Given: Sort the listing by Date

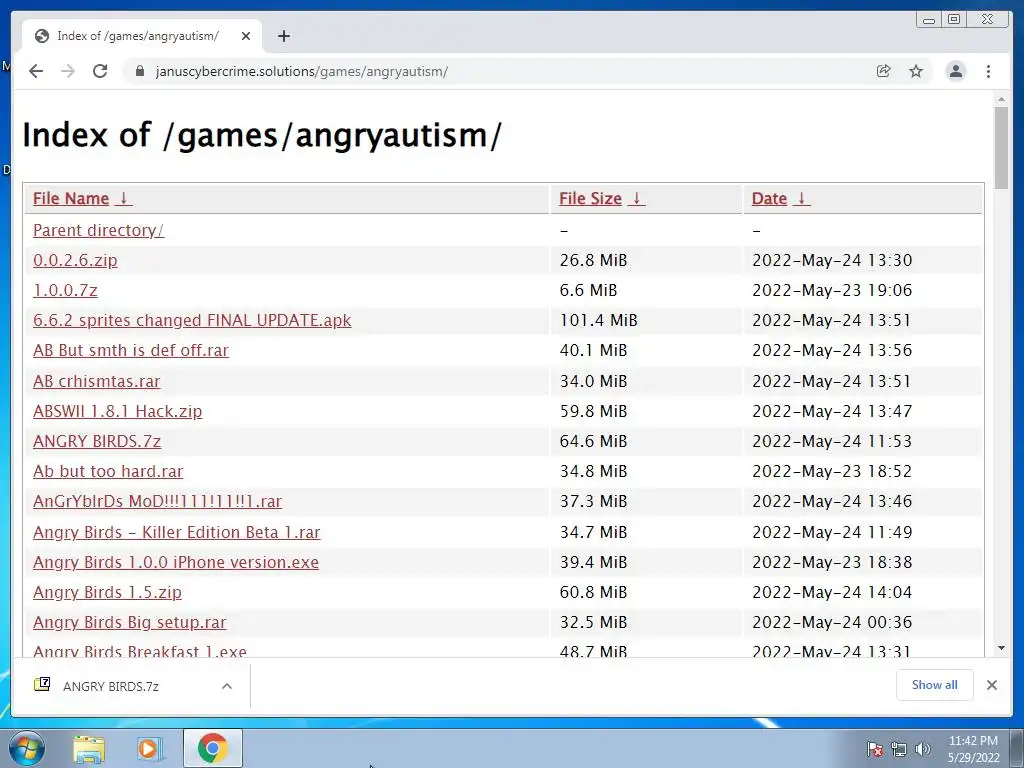Looking at the screenshot, I should 781,199.
